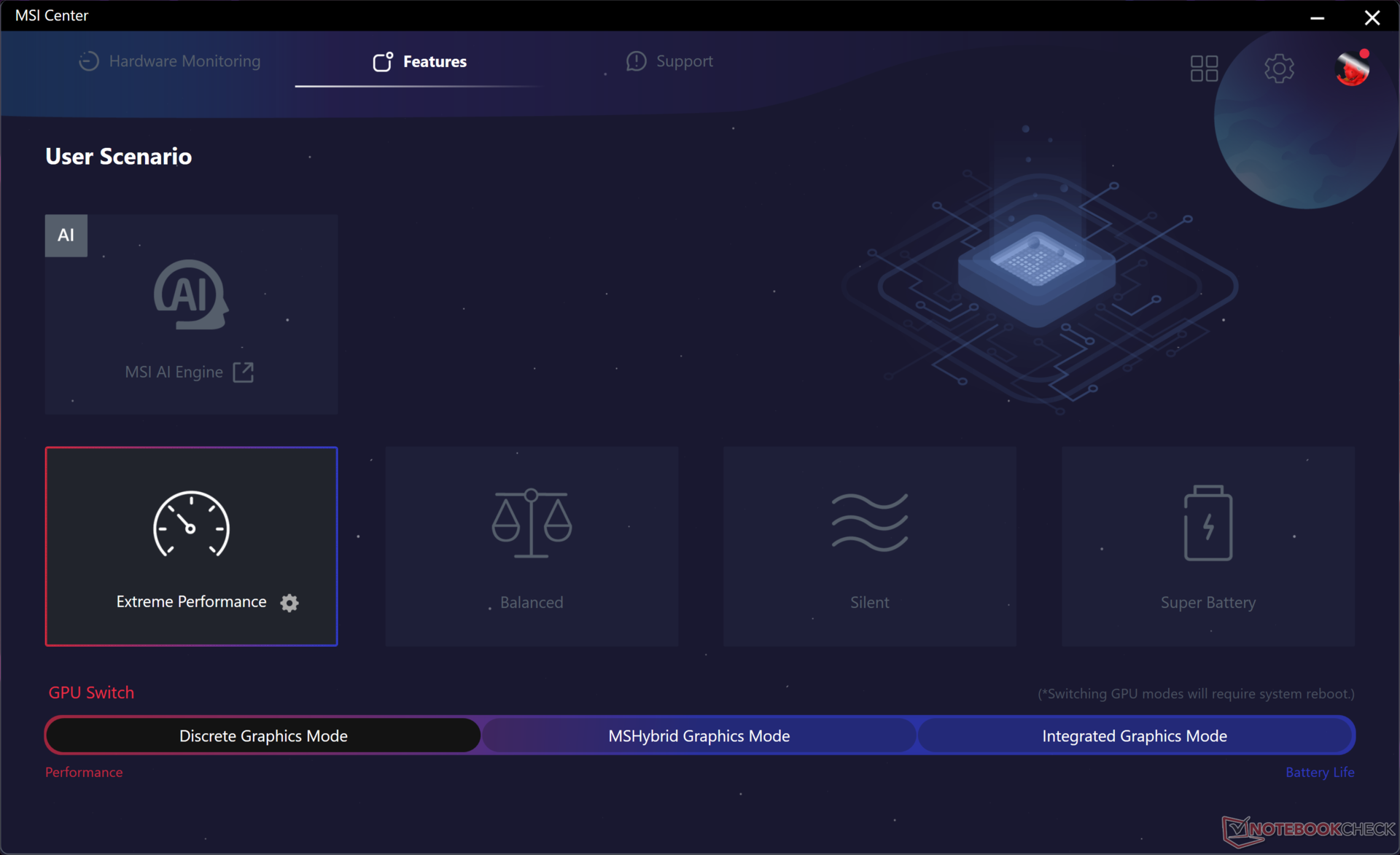
Task: Click the AI badge on the tile
Action: click(x=66, y=235)
